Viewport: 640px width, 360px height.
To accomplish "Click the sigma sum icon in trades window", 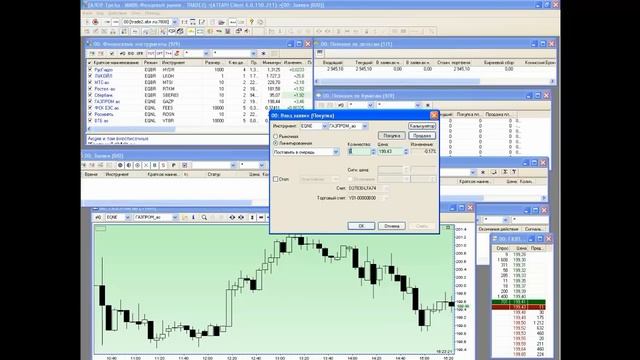I will click(x=505, y=172).
